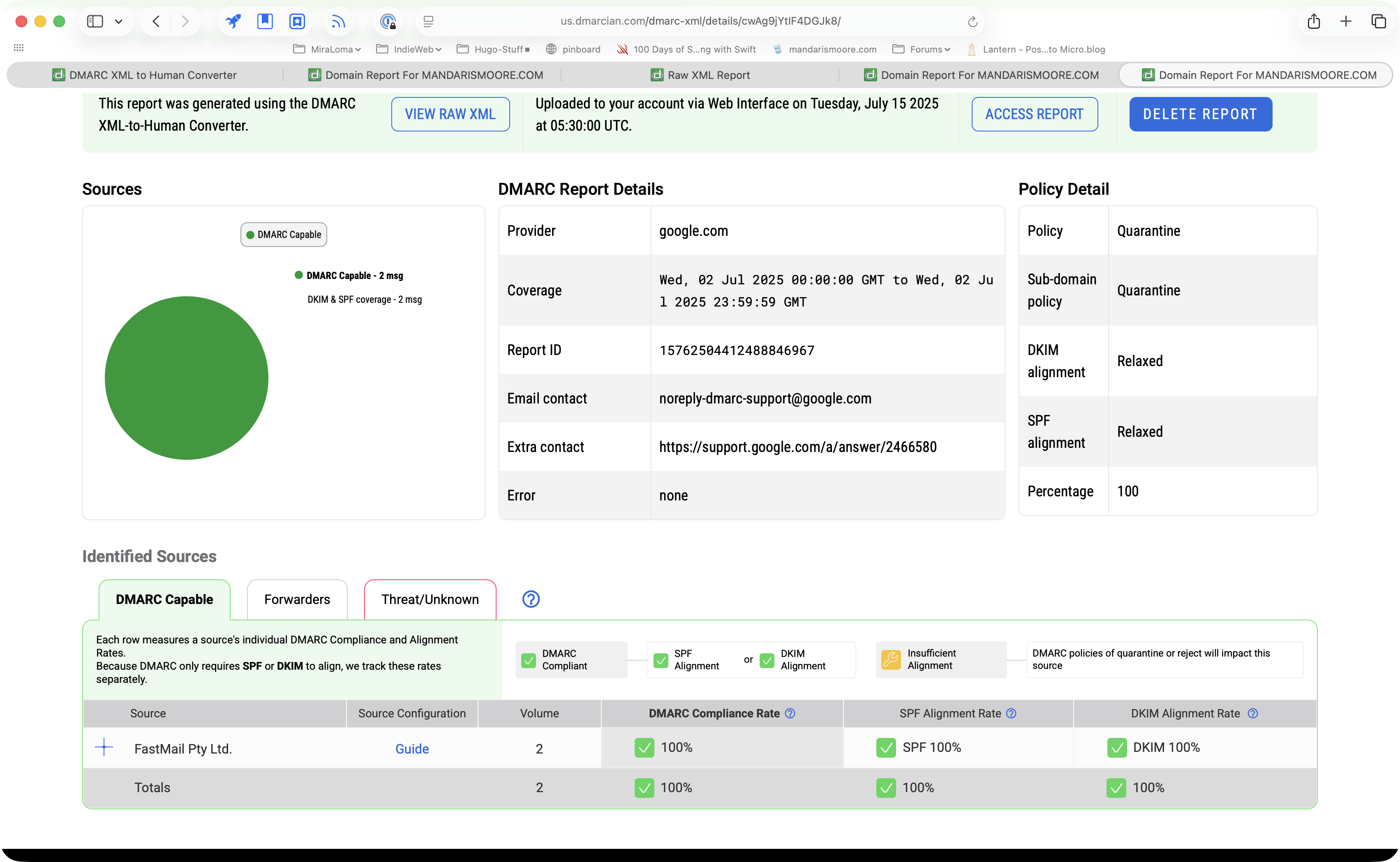Click the Totals SPF alignment checkmark
The image size is (1400, 862).
[x=886, y=788]
